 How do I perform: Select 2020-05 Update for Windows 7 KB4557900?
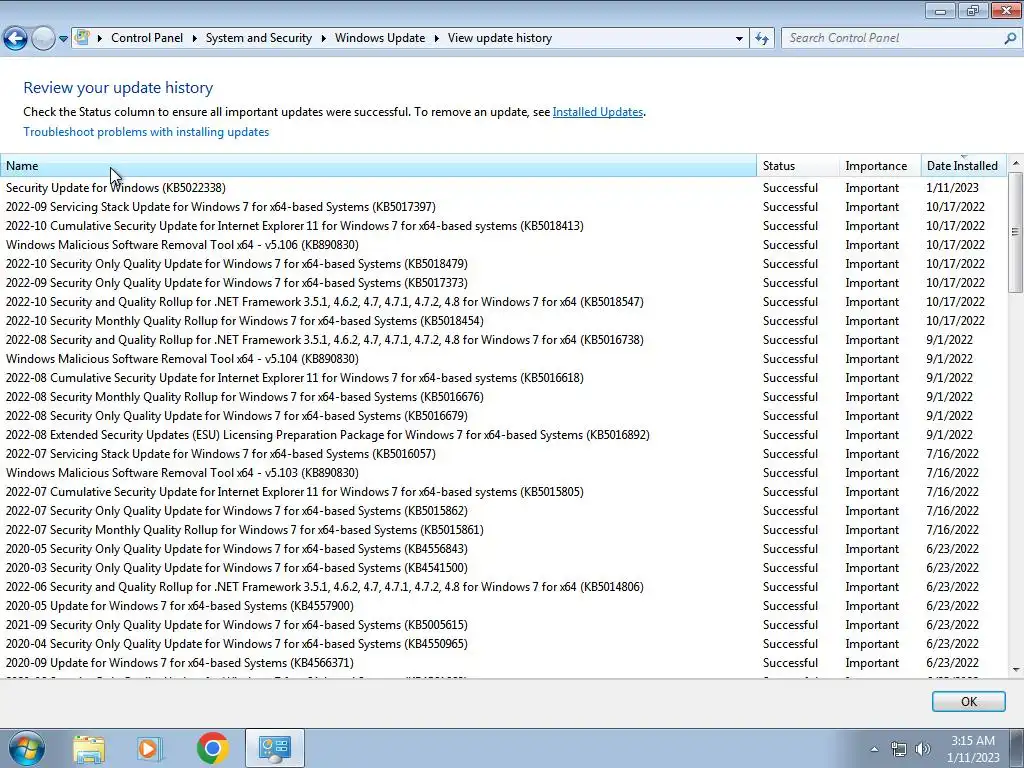(503, 605)
